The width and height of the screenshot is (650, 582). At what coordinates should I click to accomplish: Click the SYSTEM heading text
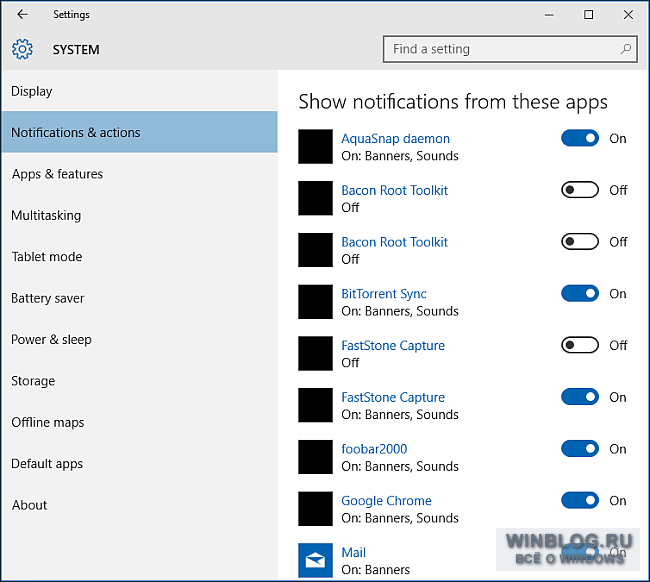coord(76,50)
